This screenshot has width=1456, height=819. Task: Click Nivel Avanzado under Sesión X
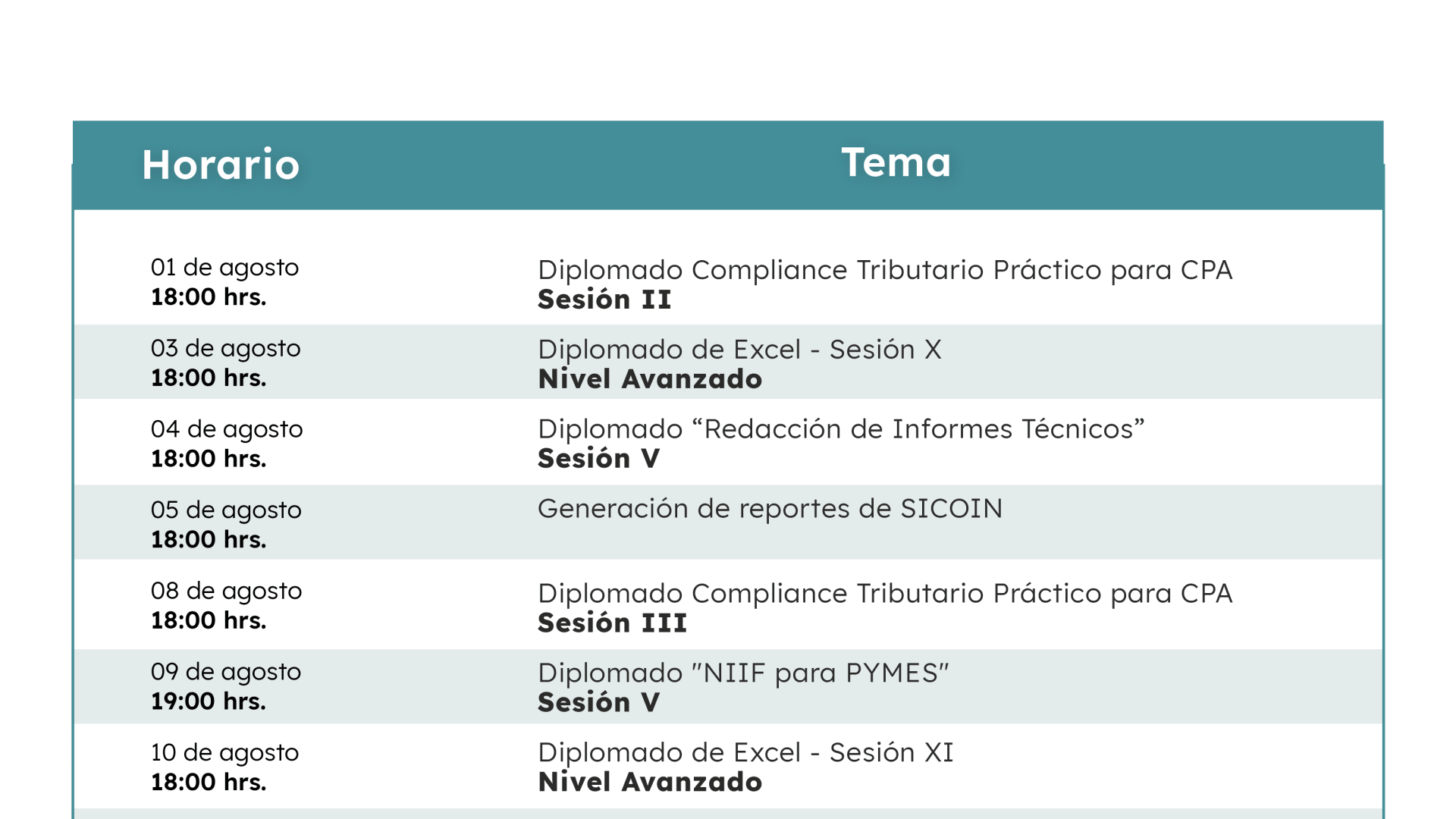pyautogui.click(x=650, y=379)
